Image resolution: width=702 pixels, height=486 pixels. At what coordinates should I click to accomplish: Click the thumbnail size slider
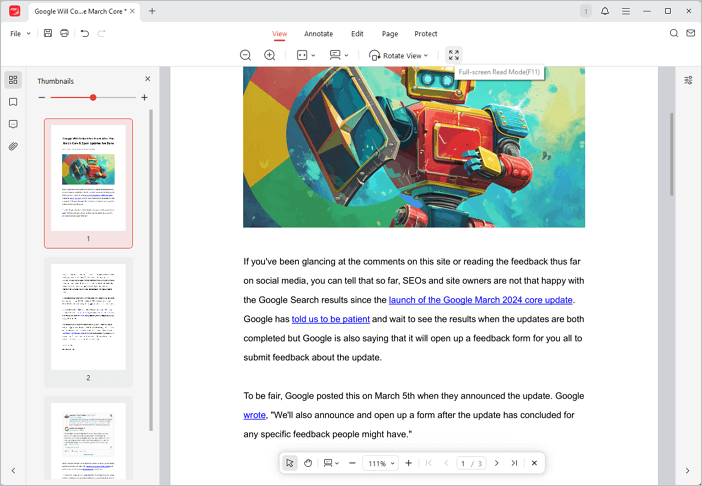(x=93, y=97)
